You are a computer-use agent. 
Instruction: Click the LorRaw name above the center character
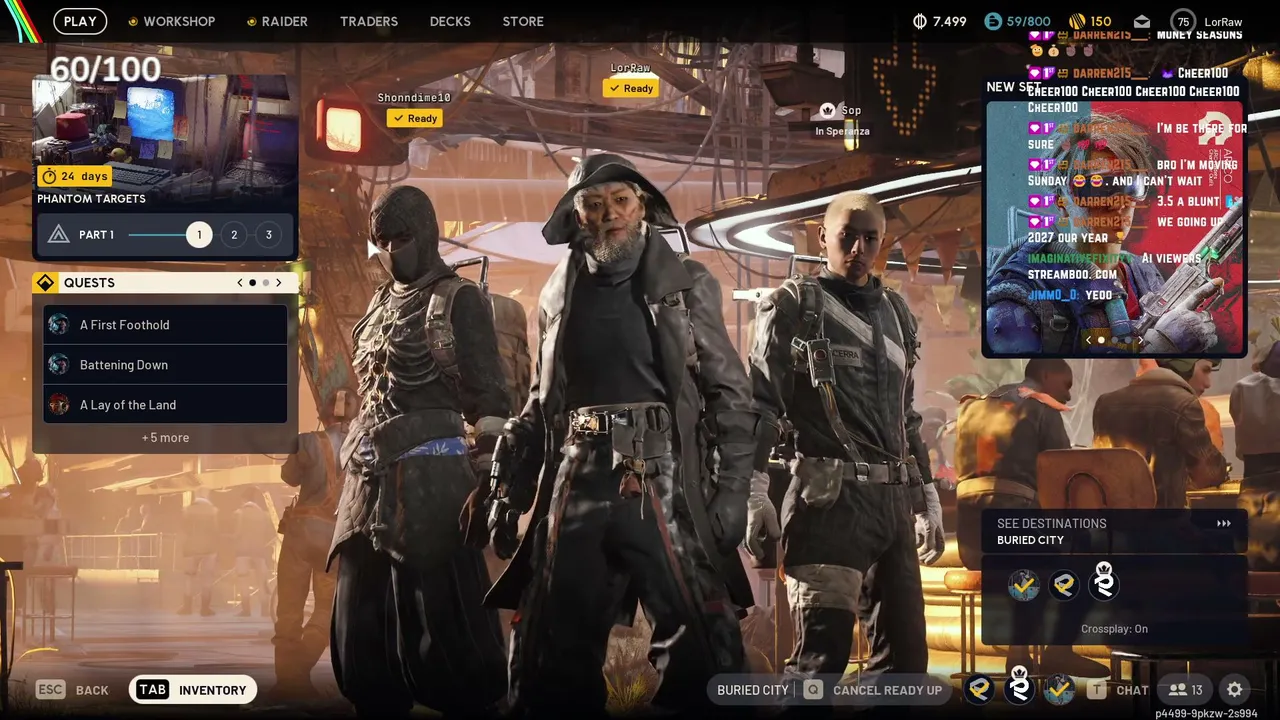pos(631,68)
